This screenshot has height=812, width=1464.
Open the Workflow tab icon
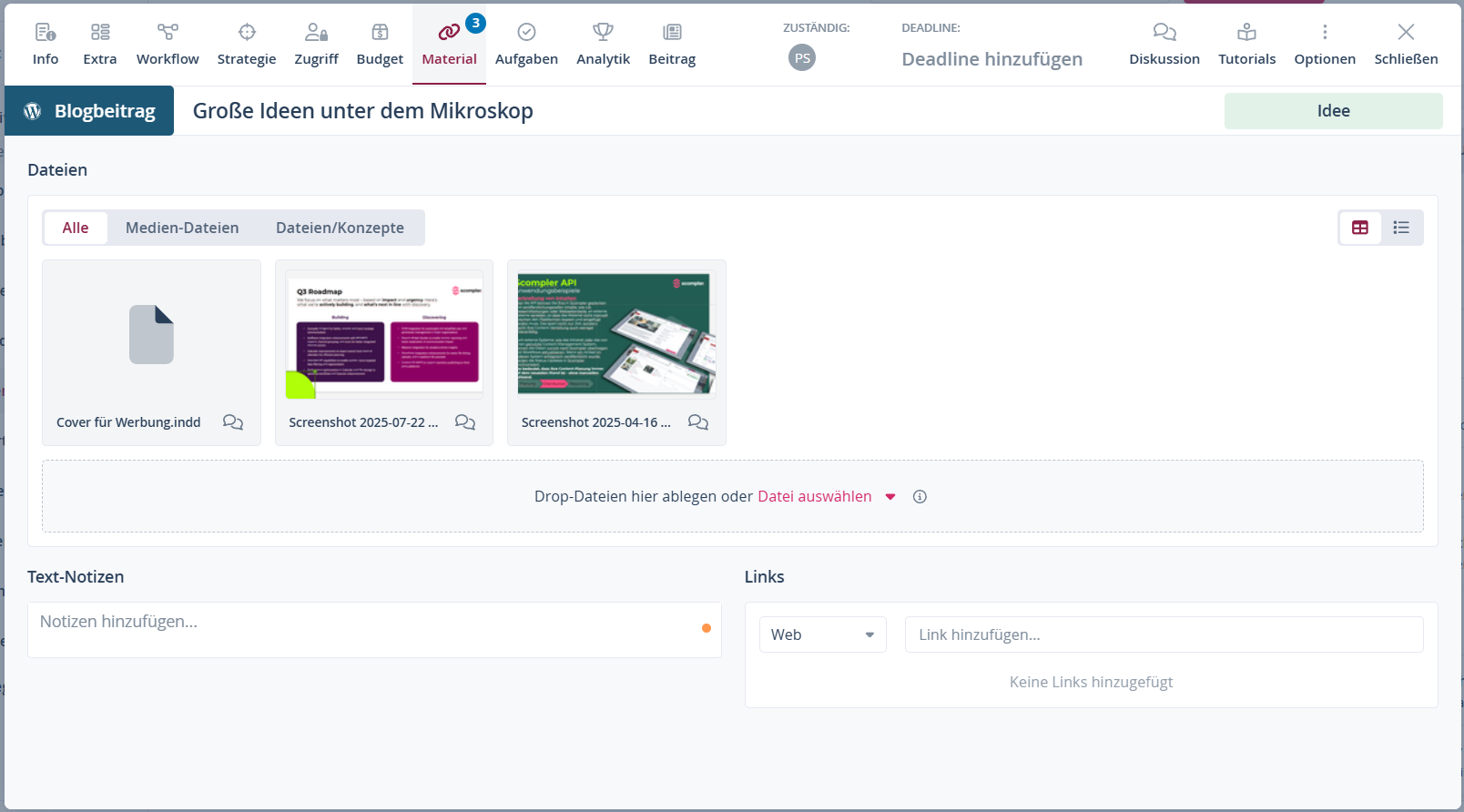pyautogui.click(x=168, y=33)
